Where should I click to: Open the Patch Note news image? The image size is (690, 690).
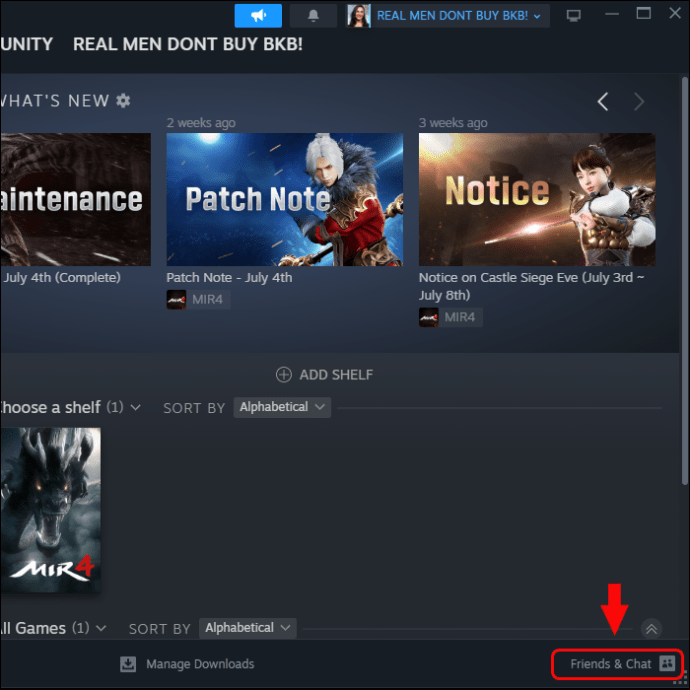pos(285,199)
